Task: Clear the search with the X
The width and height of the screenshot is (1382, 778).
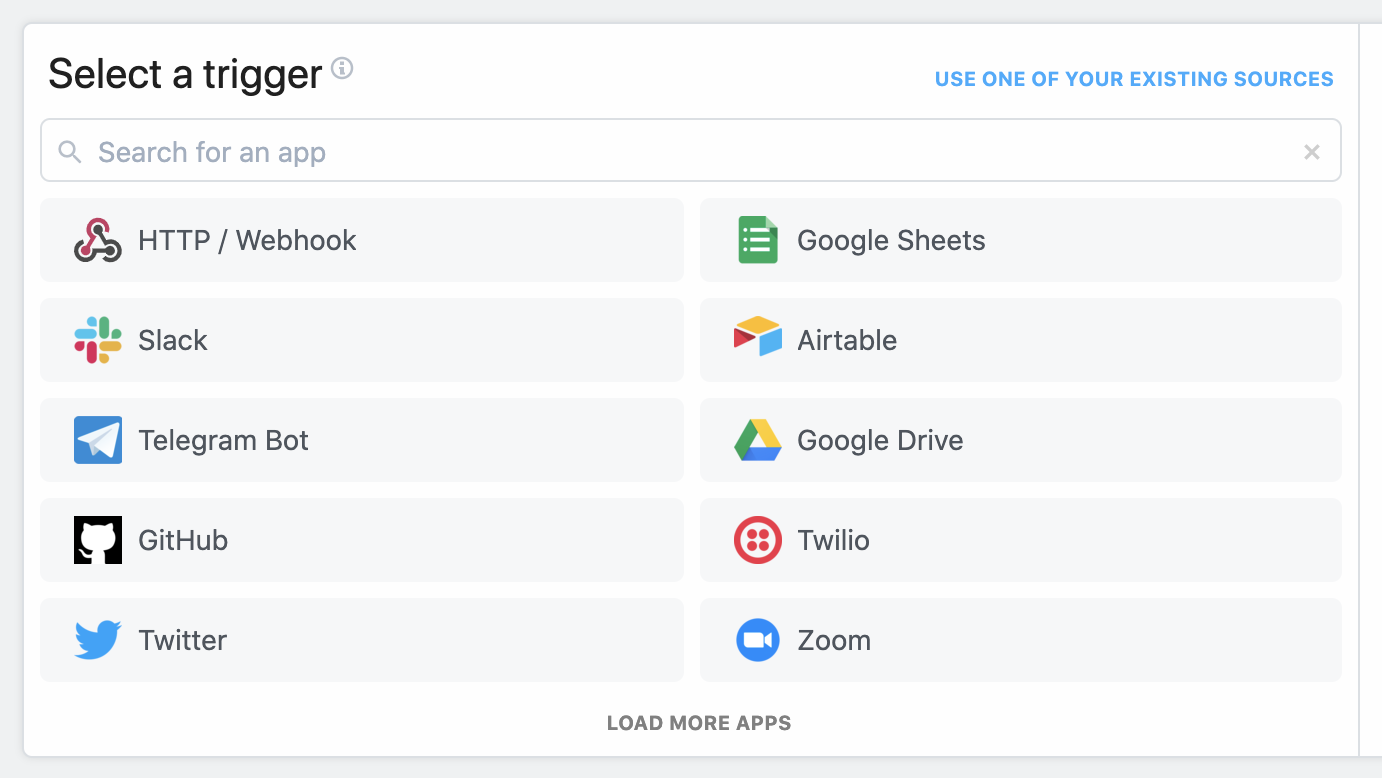Action: coord(1311,151)
